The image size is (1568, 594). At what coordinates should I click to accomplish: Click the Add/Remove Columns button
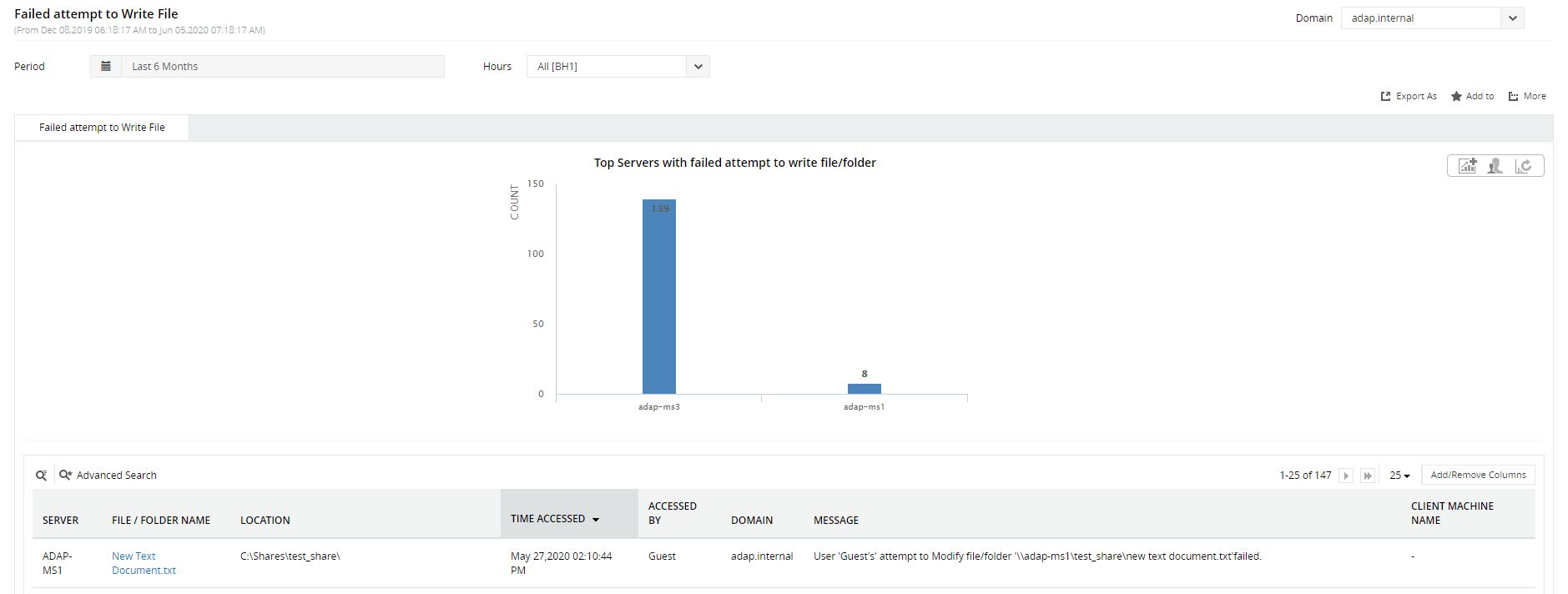(x=1478, y=476)
